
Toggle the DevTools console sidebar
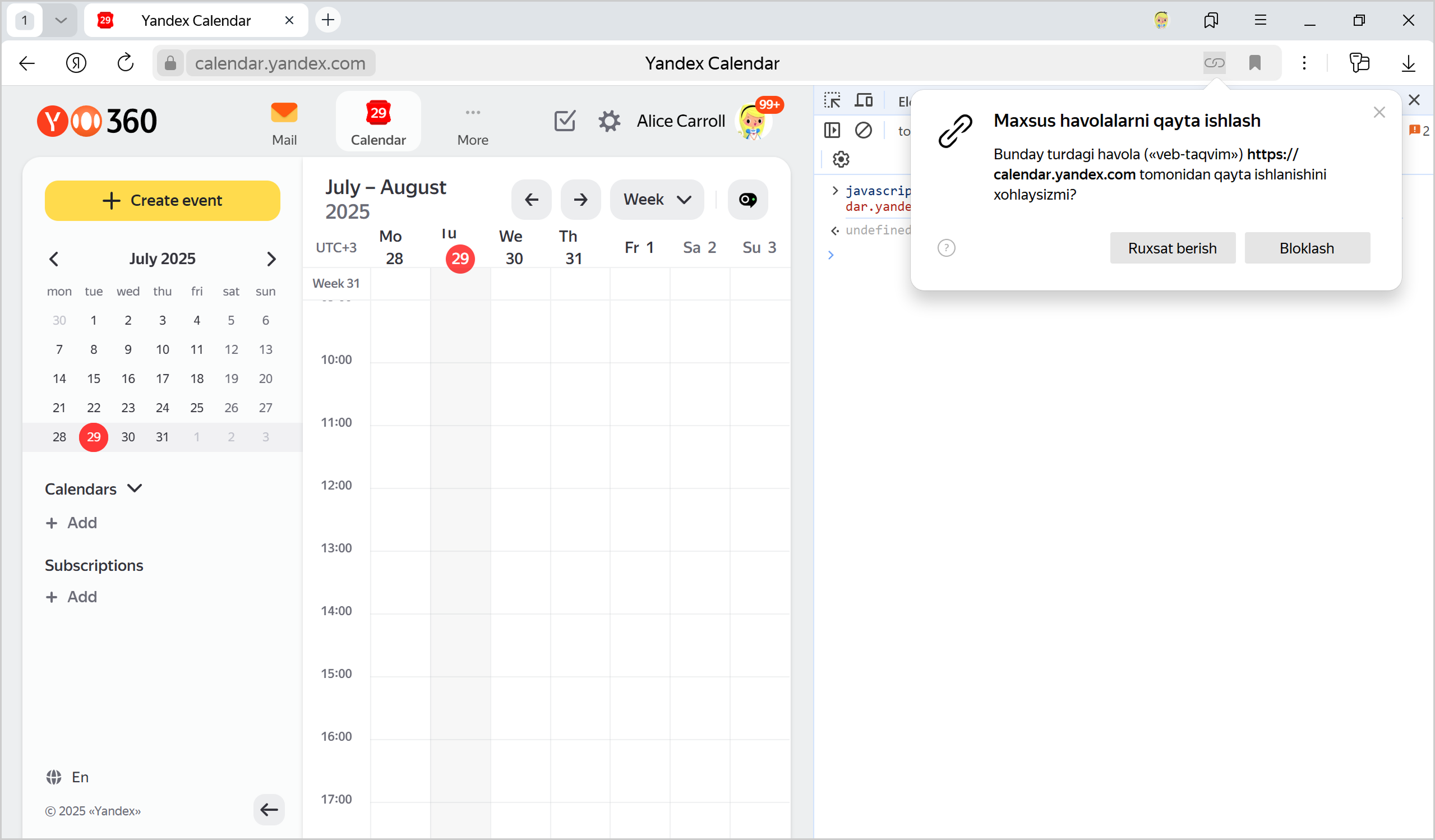[x=832, y=131]
